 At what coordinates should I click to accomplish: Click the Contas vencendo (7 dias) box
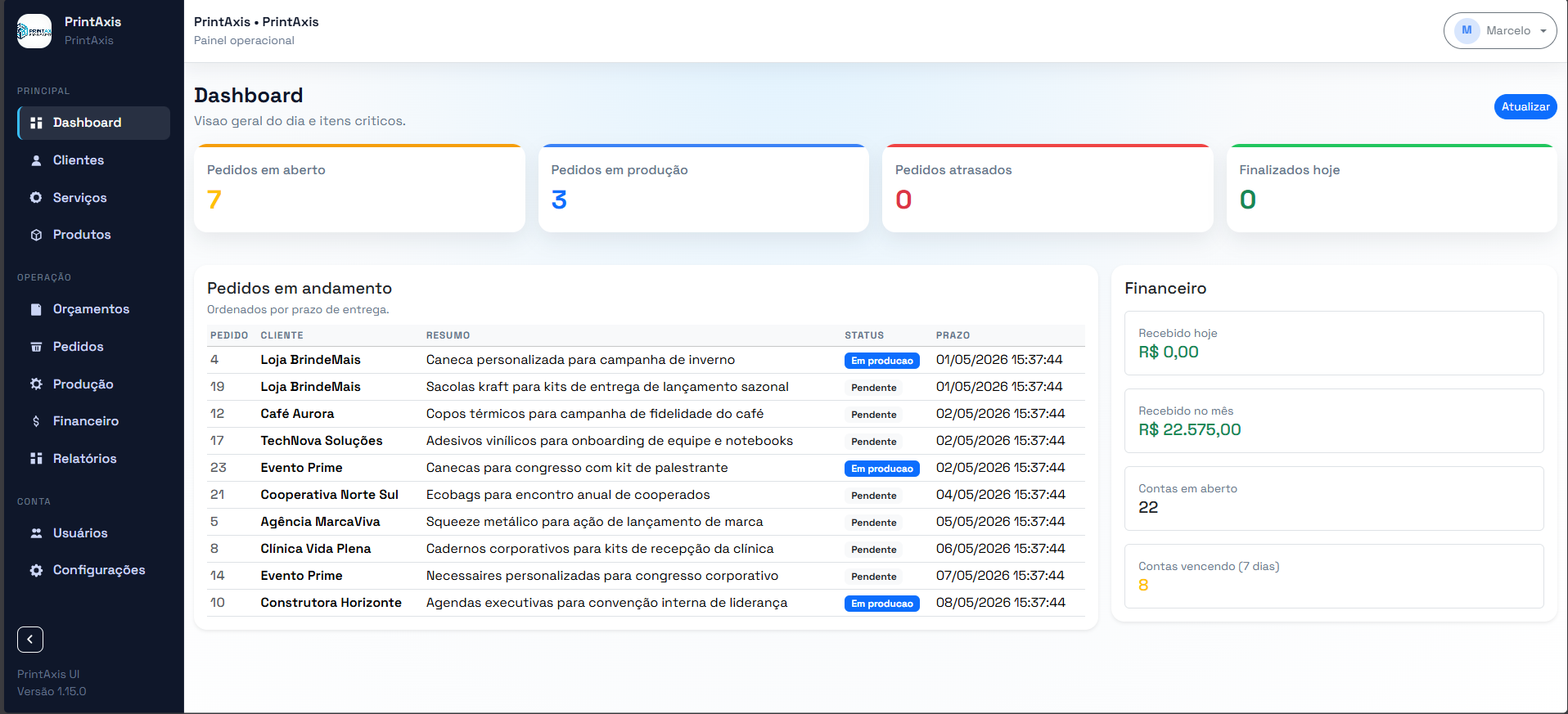(x=1334, y=577)
